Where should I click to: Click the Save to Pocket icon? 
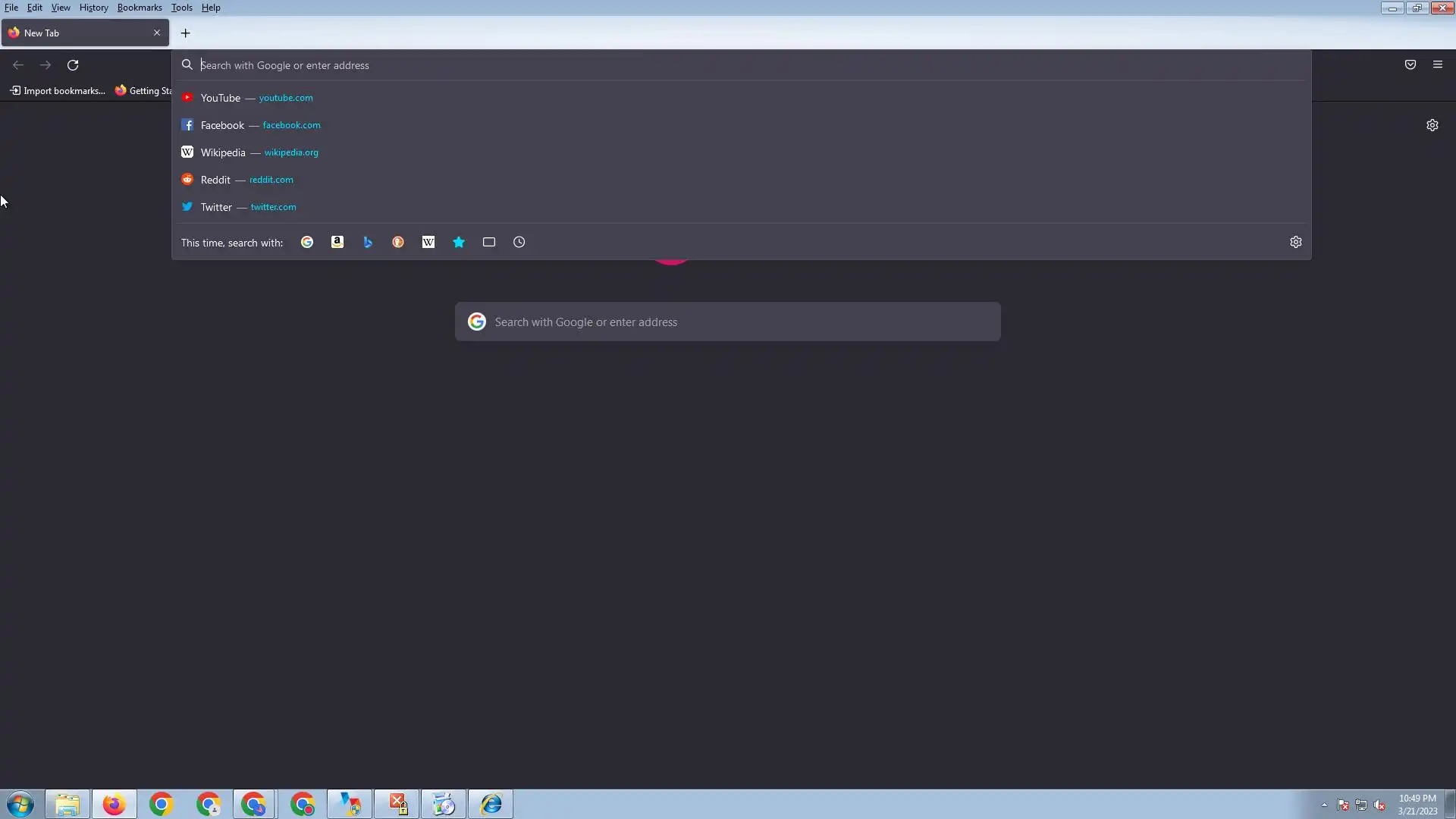point(1410,65)
